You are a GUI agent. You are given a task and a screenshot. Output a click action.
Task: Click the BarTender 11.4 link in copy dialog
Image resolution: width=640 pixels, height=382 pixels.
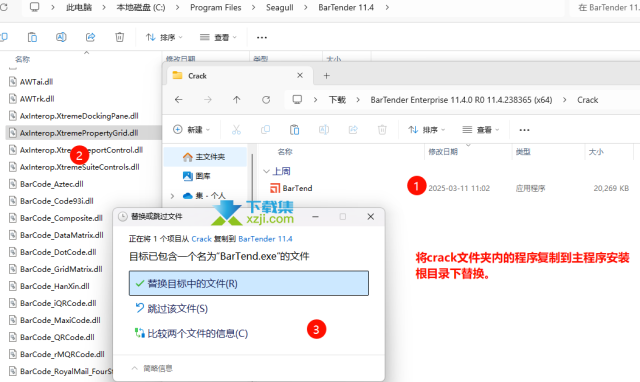[265, 239]
